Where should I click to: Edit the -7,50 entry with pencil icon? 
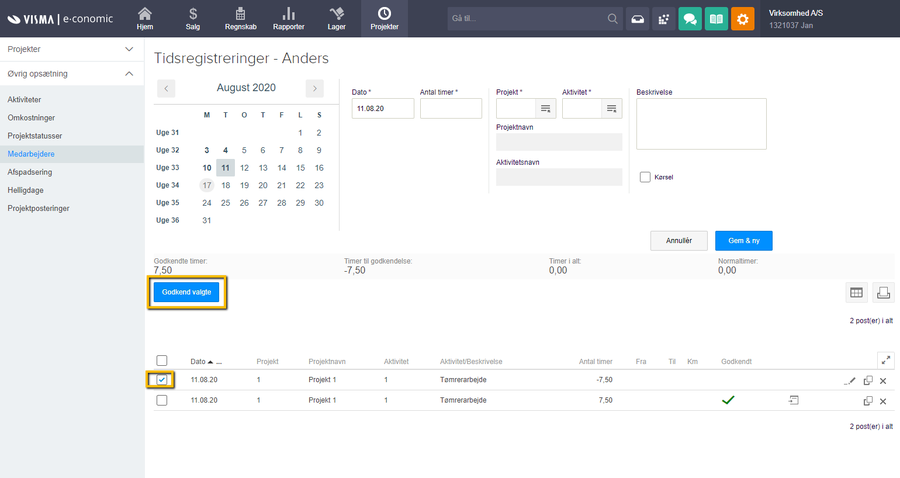(850, 381)
